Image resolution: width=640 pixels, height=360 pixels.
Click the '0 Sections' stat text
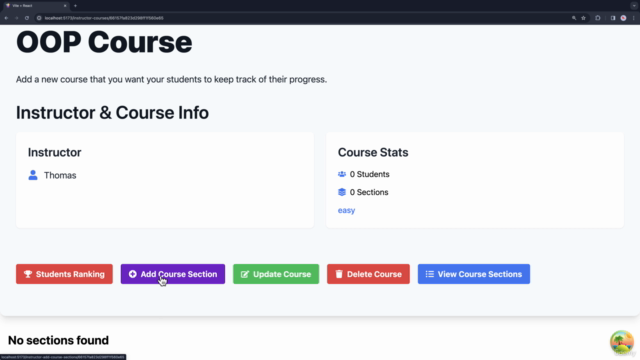(x=369, y=192)
